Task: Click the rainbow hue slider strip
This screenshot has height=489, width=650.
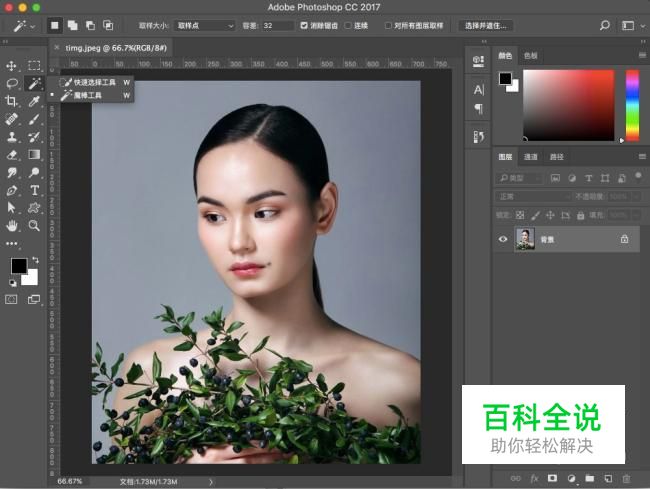Action: point(632,105)
